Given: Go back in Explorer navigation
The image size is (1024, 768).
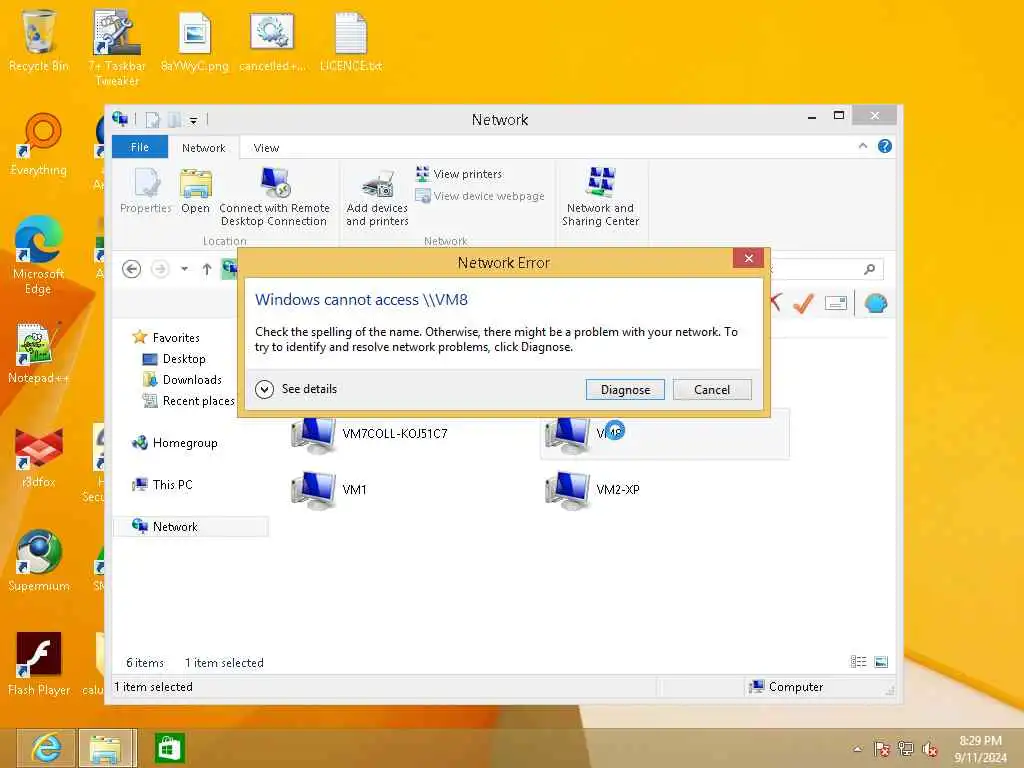Looking at the screenshot, I should click(x=131, y=269).
